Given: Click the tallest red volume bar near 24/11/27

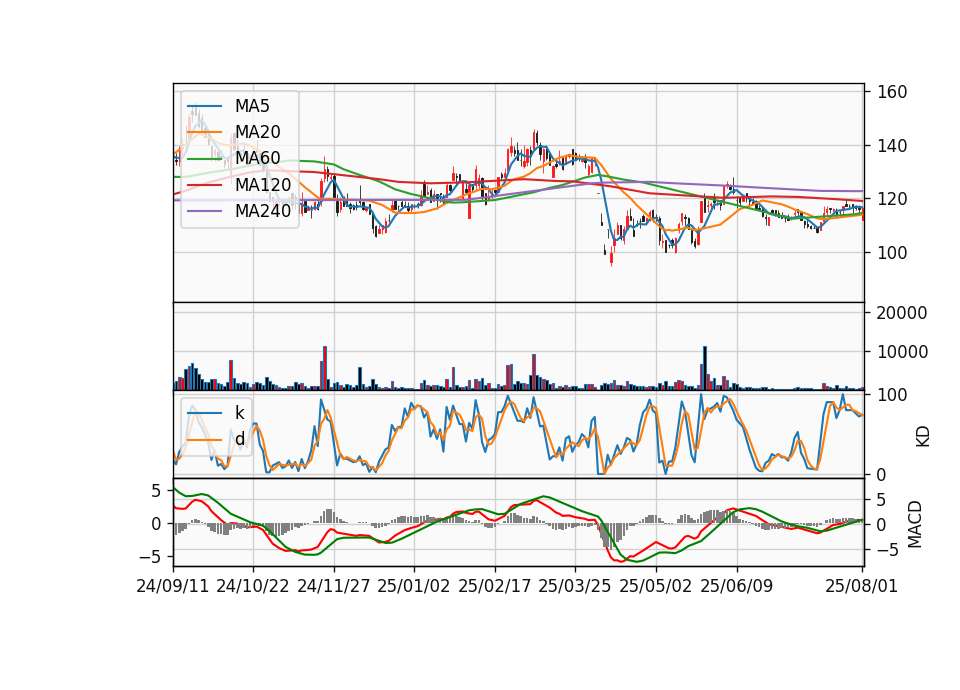Looking at the screenshot, I should (x=325, y=368).
